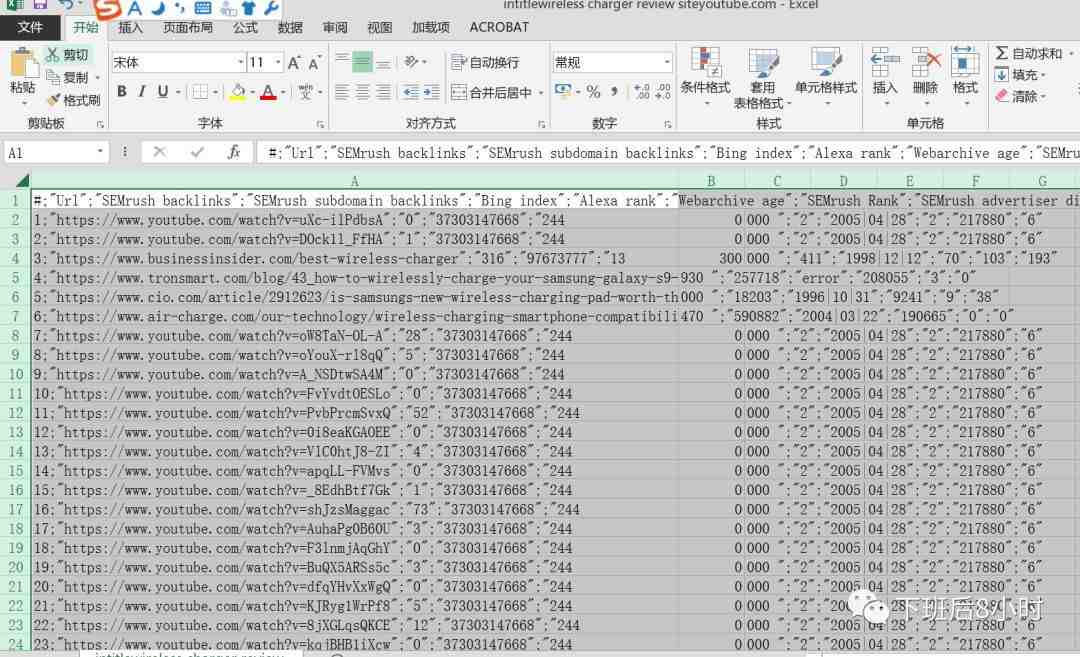Open the font size 11 dropdown
1080x657 pixels.
(x=278, y=63)
